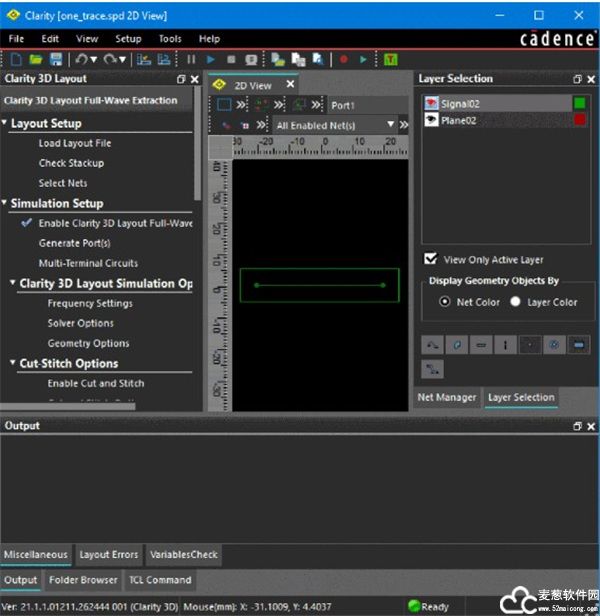
Task: Click the red Record icon in toolbar
Action: [343, 60]
